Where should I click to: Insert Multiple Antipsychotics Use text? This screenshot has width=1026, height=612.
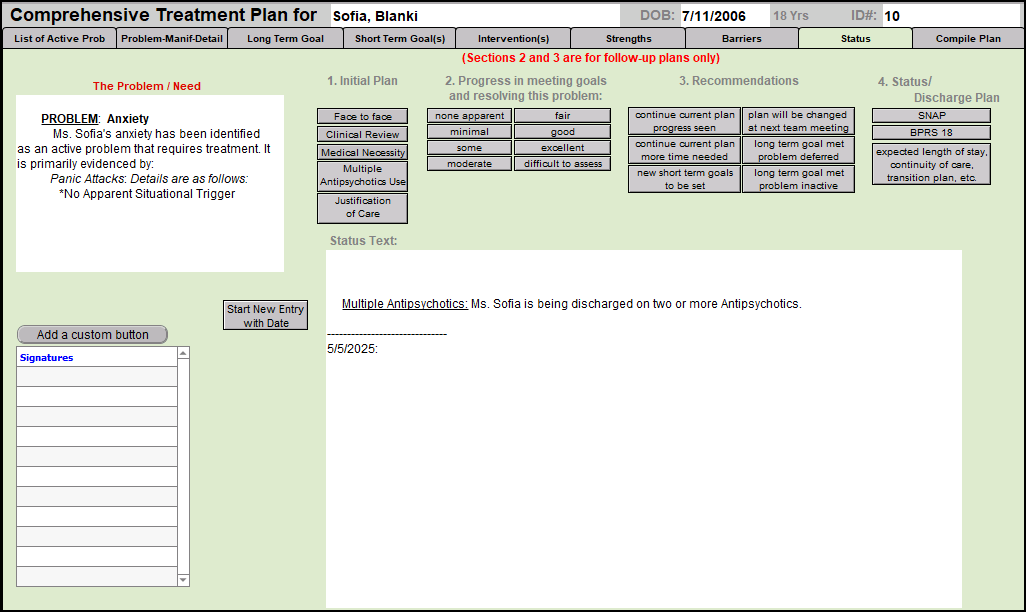coord(362,176)
